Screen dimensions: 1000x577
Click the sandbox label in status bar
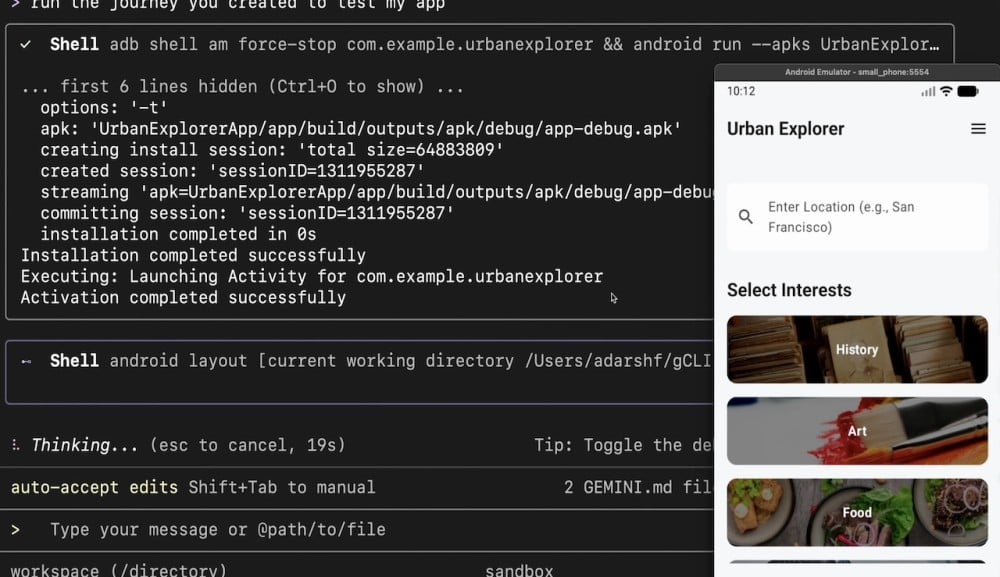tap(518, 569)
